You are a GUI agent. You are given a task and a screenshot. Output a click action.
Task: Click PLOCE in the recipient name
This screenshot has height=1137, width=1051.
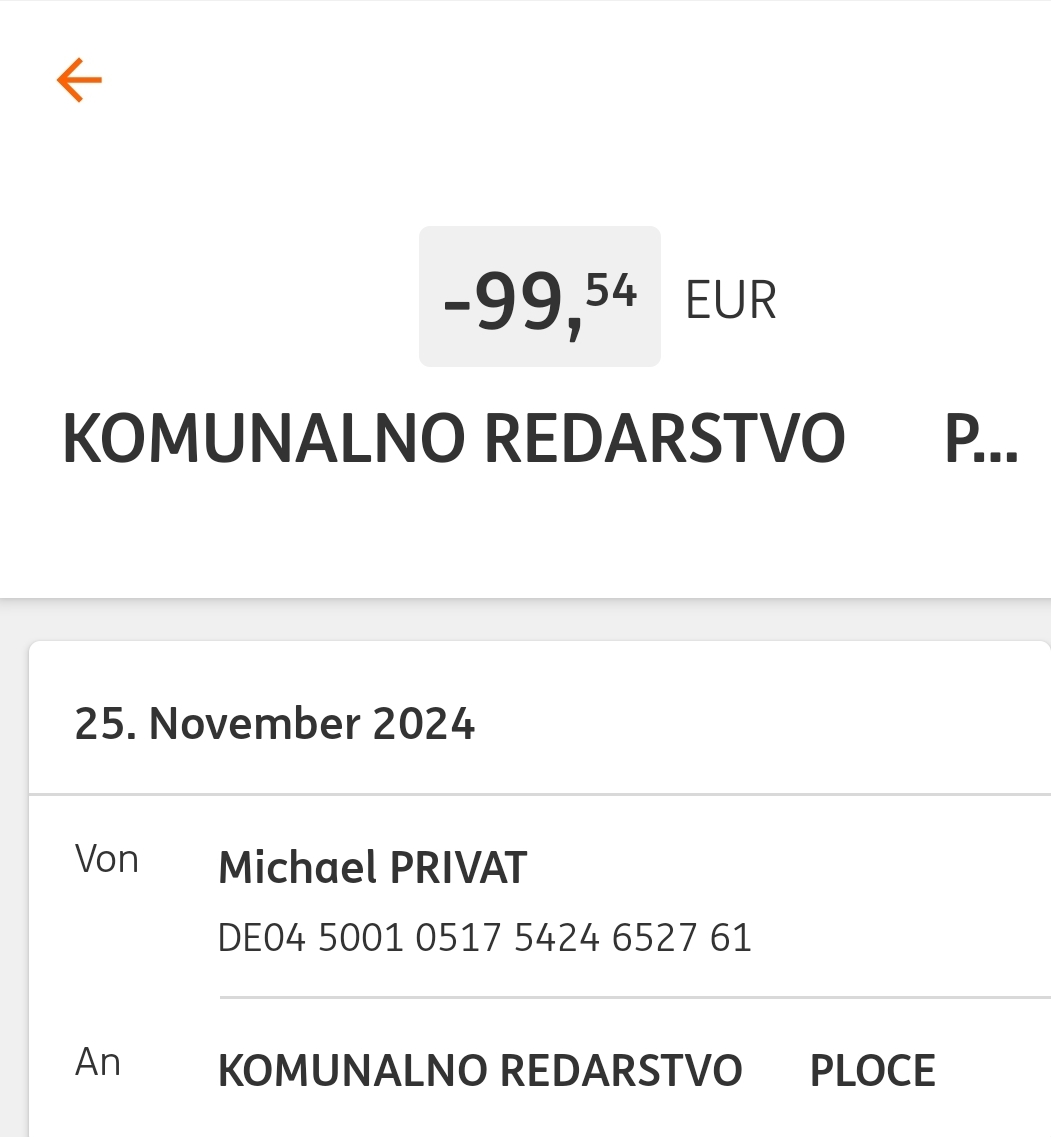click(872, 1071)
